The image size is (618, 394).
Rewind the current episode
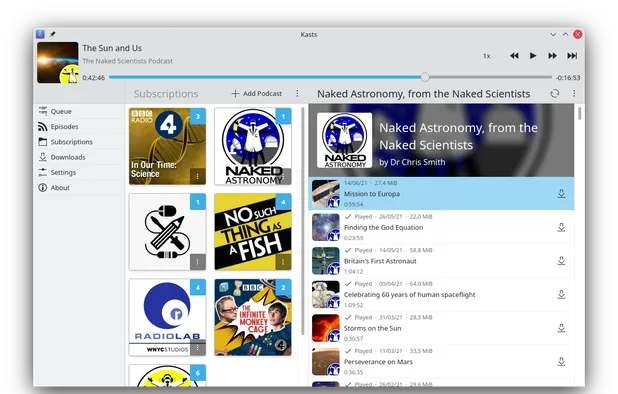(x=514, y=56)
